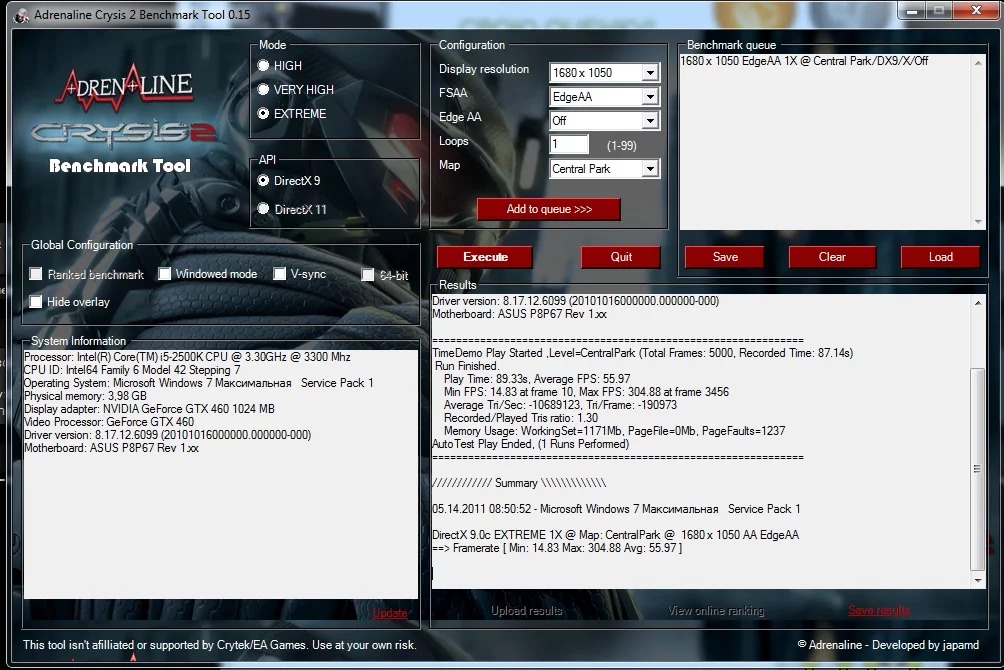This screenshot has height=670, width=1004.
Task: Toggle Windowed mode checkbox
Action: point(165,274)
